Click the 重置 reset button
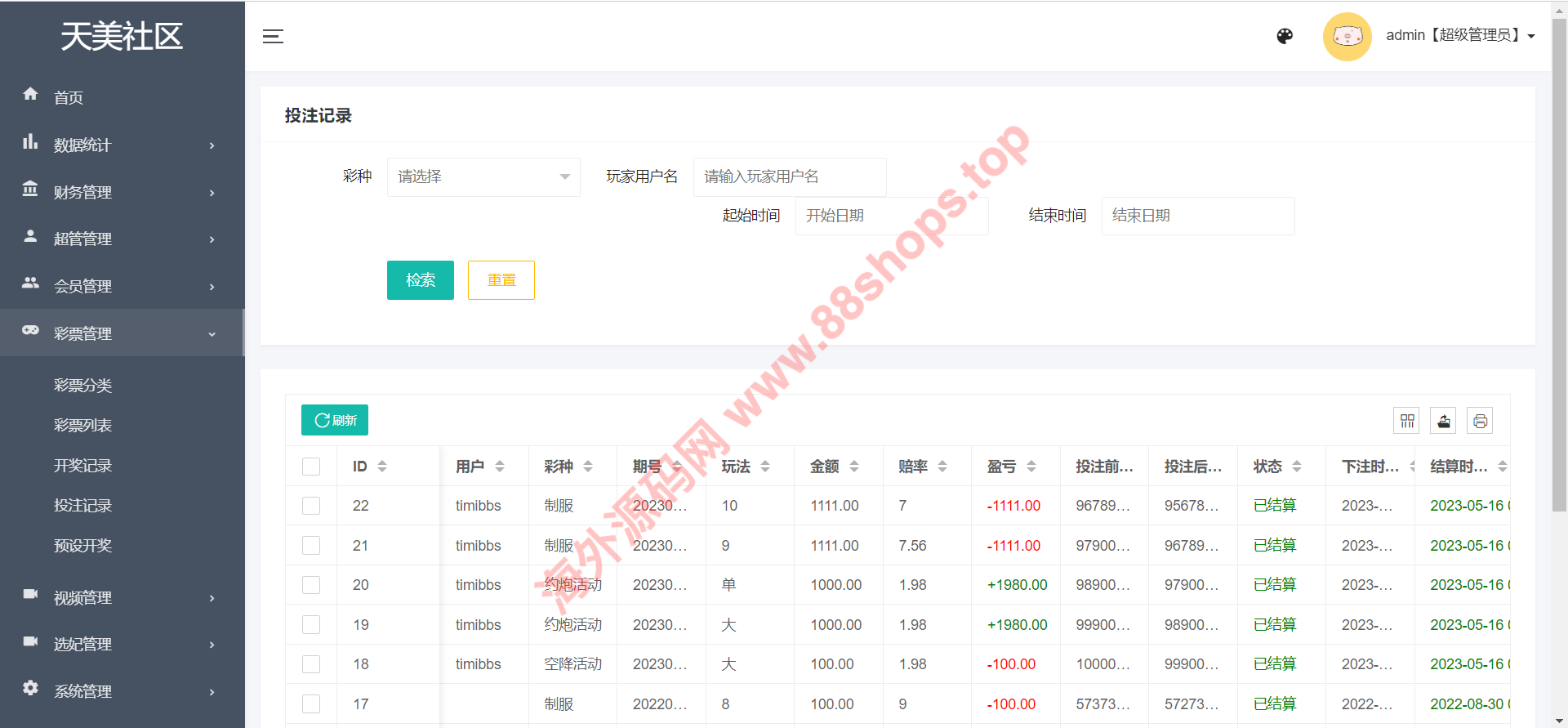Screen dimensions: 1568x728 coord(501,280)
